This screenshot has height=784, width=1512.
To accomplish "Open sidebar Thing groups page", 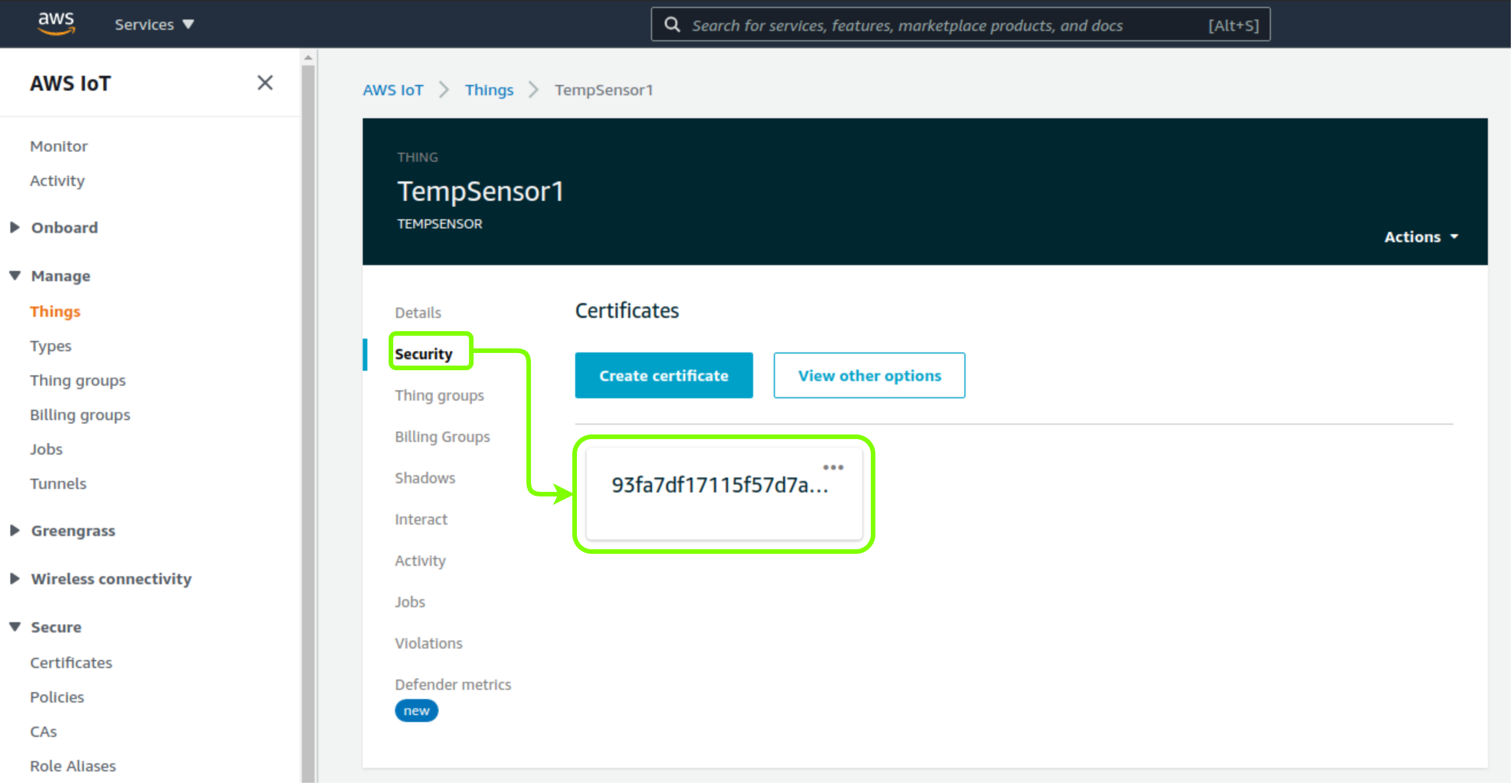I will pos(78,381).
